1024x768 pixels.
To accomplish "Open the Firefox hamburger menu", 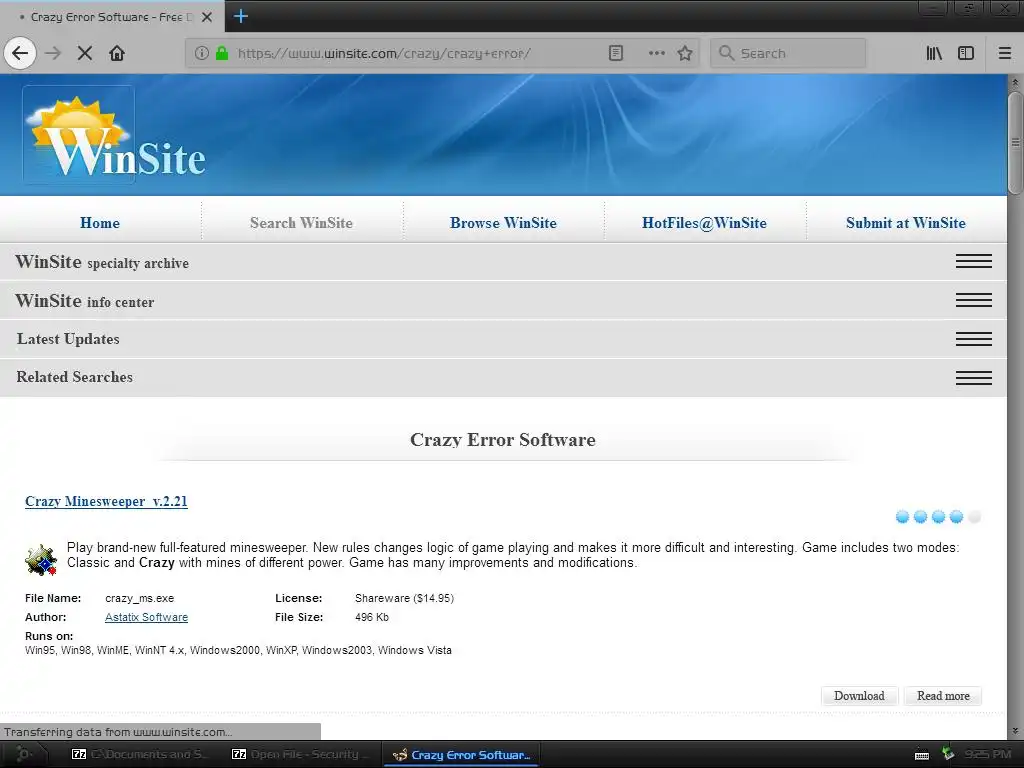I will coord(1005,53).
